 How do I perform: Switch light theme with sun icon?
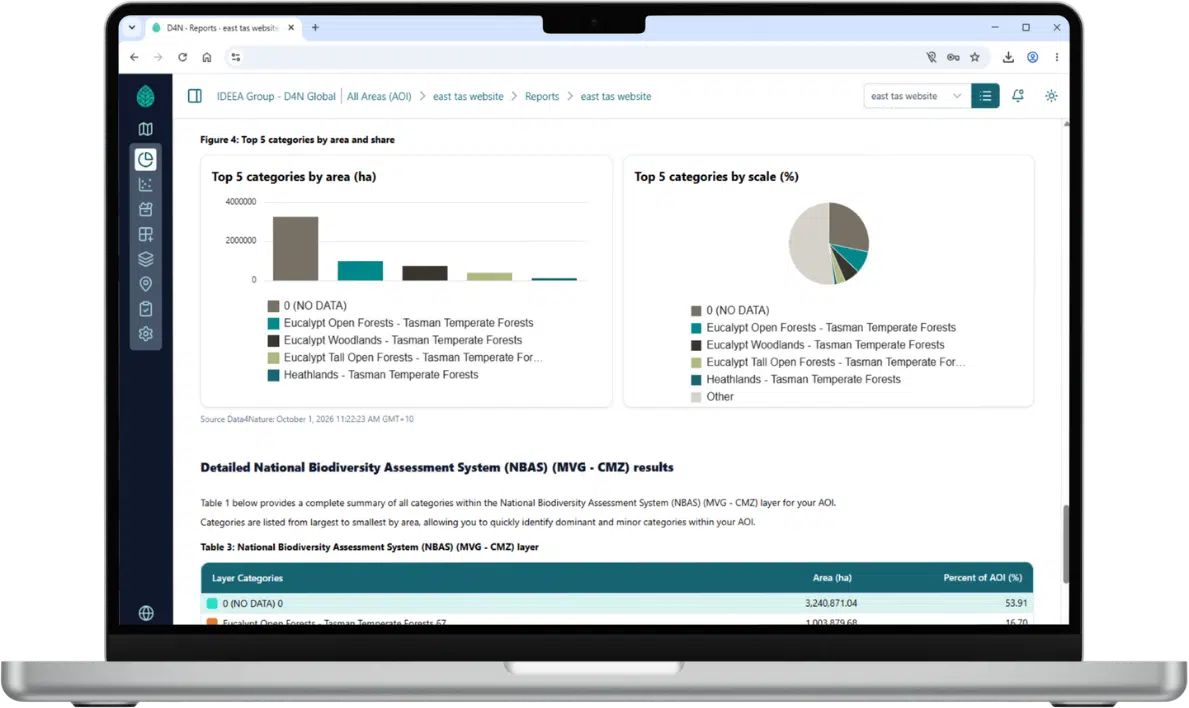pos(1051,96)
